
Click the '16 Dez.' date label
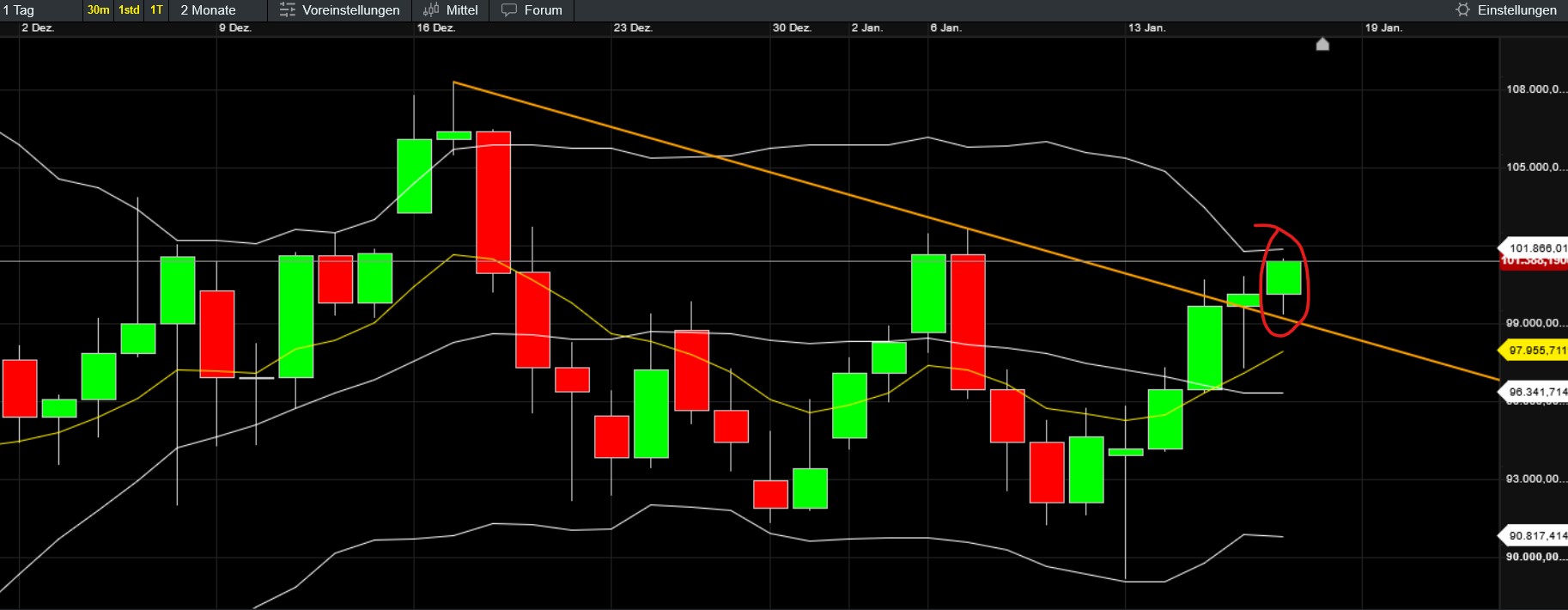point(436,28)
